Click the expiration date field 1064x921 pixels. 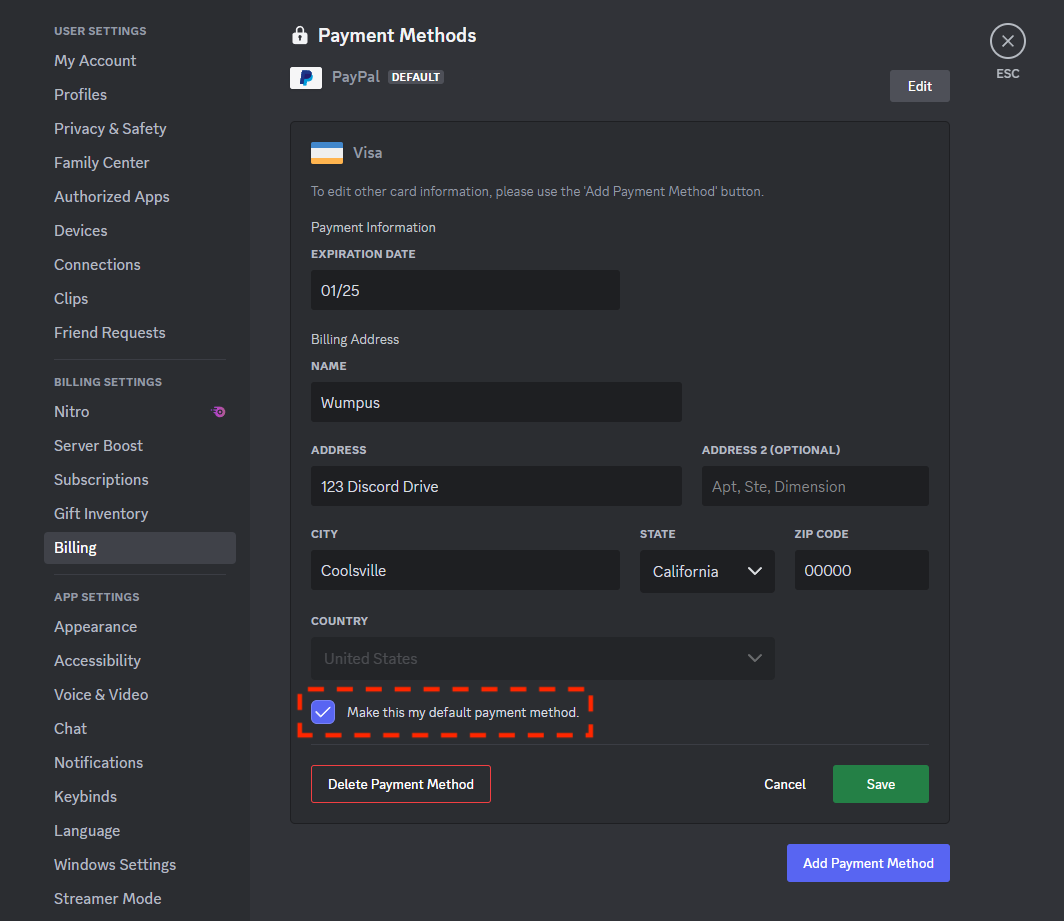point(465,289)
